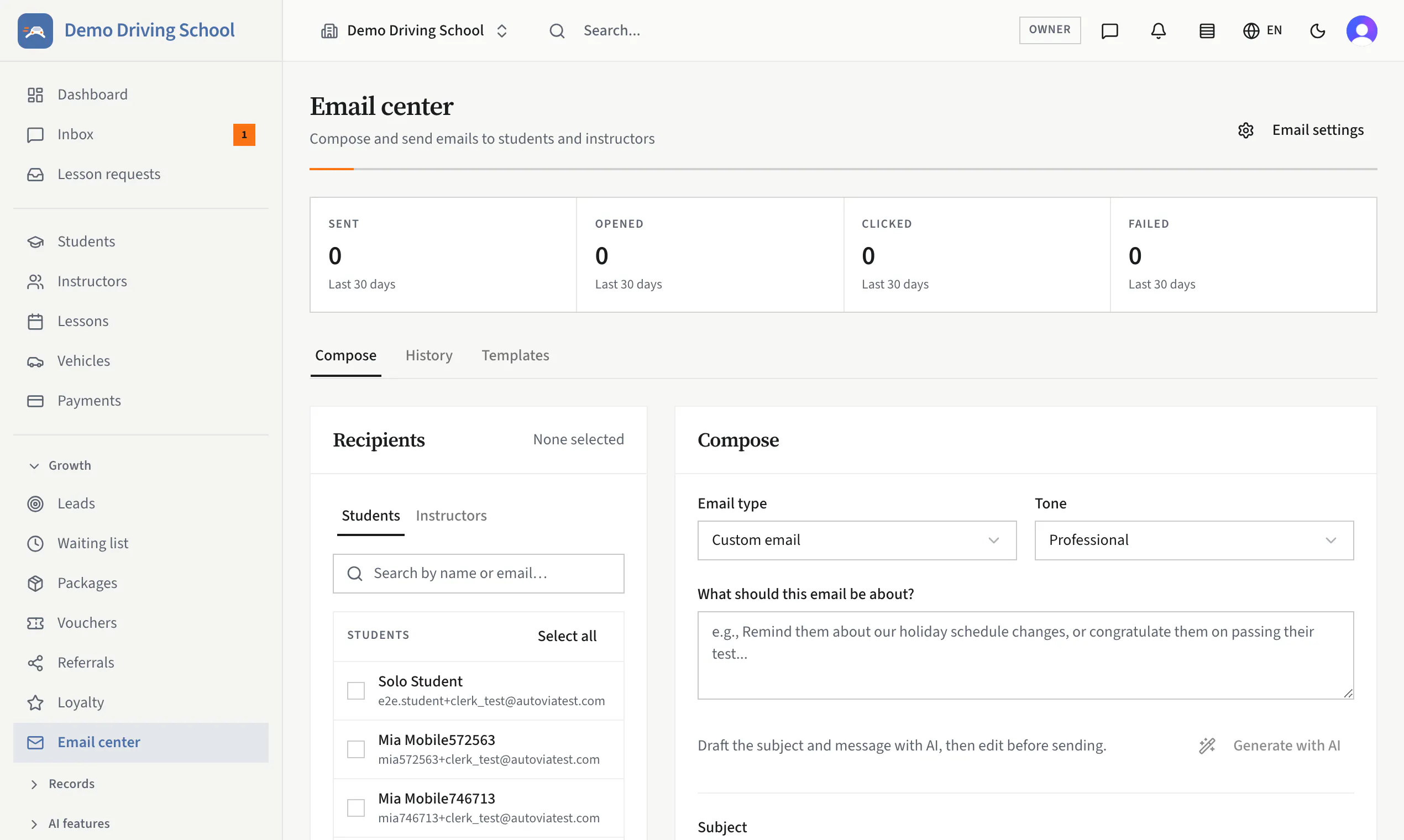Click the 'None selected' recipients status text
The width and height of the screenshot is (1404, 840).
(x=579, y=440)
